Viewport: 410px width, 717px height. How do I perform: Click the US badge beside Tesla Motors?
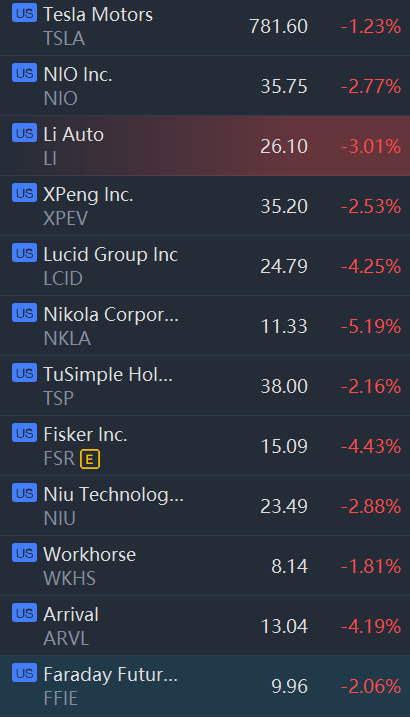point(24,13)
